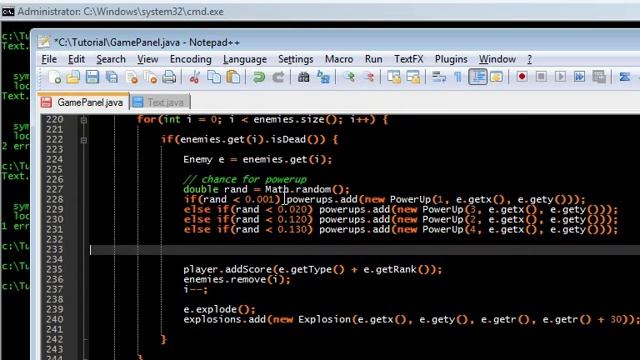
Task: Click the Notepad++ title bar icon
Action: pyautogui.click(x=44, y=42)
